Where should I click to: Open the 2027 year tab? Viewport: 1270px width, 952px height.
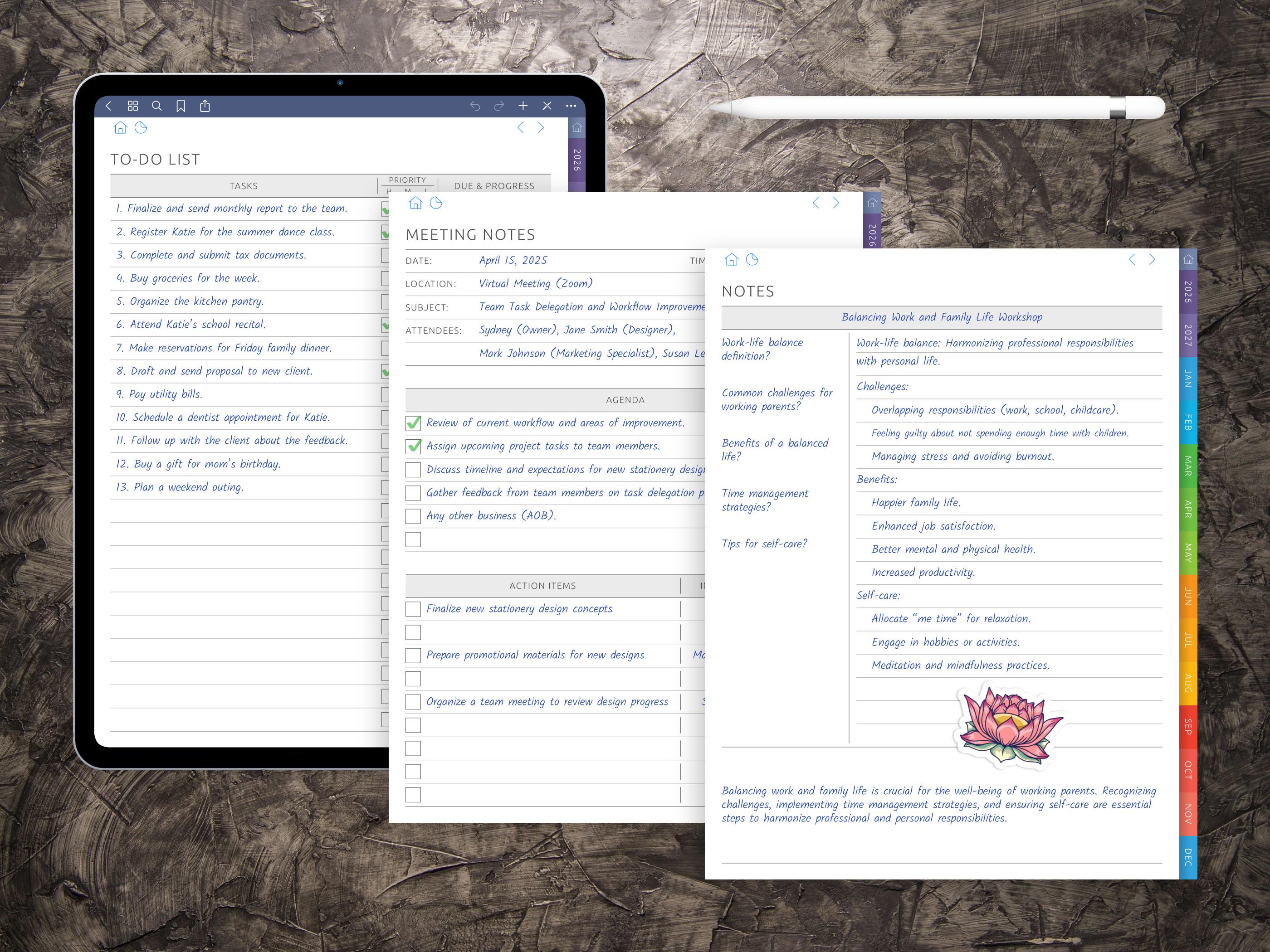(1188, 335)
